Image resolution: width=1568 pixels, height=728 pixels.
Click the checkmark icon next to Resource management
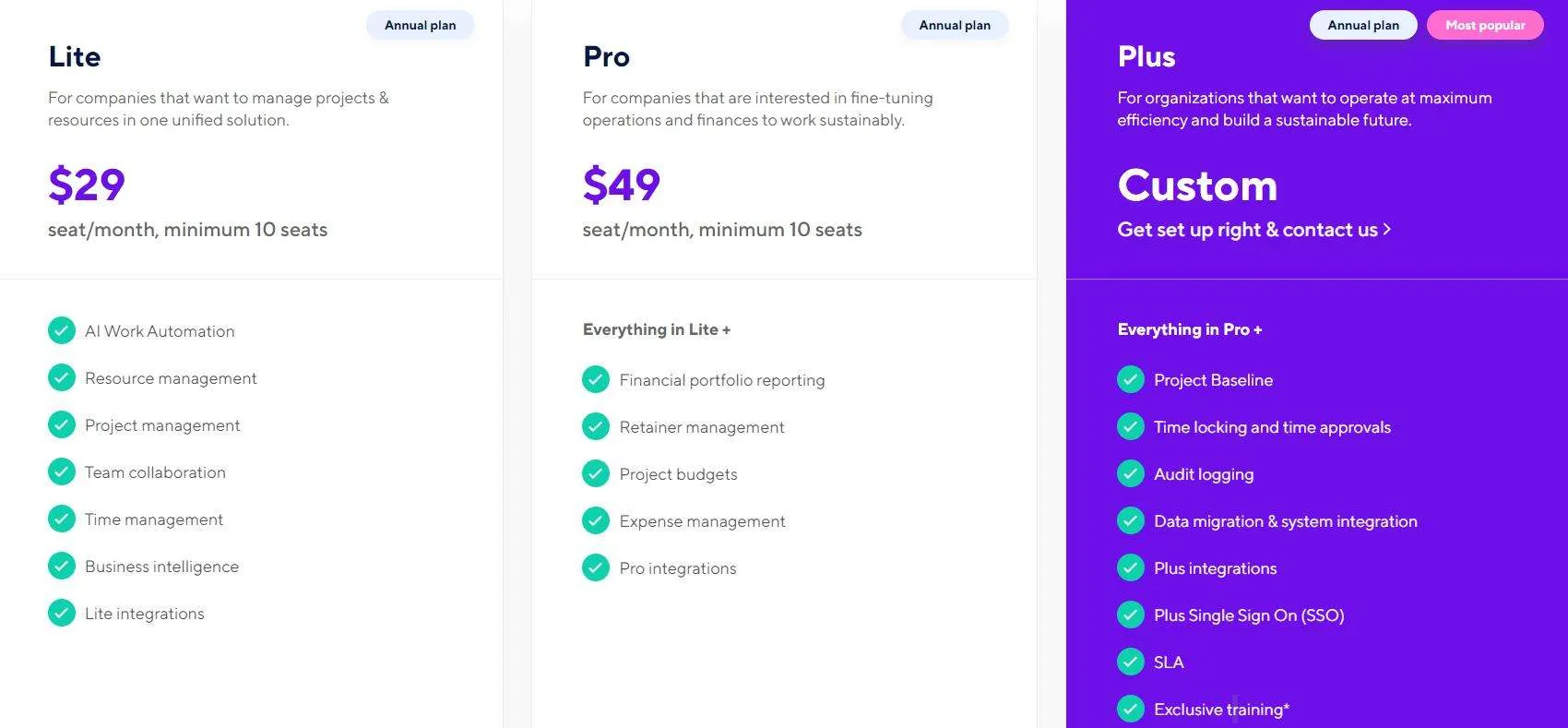click(62, 377)
